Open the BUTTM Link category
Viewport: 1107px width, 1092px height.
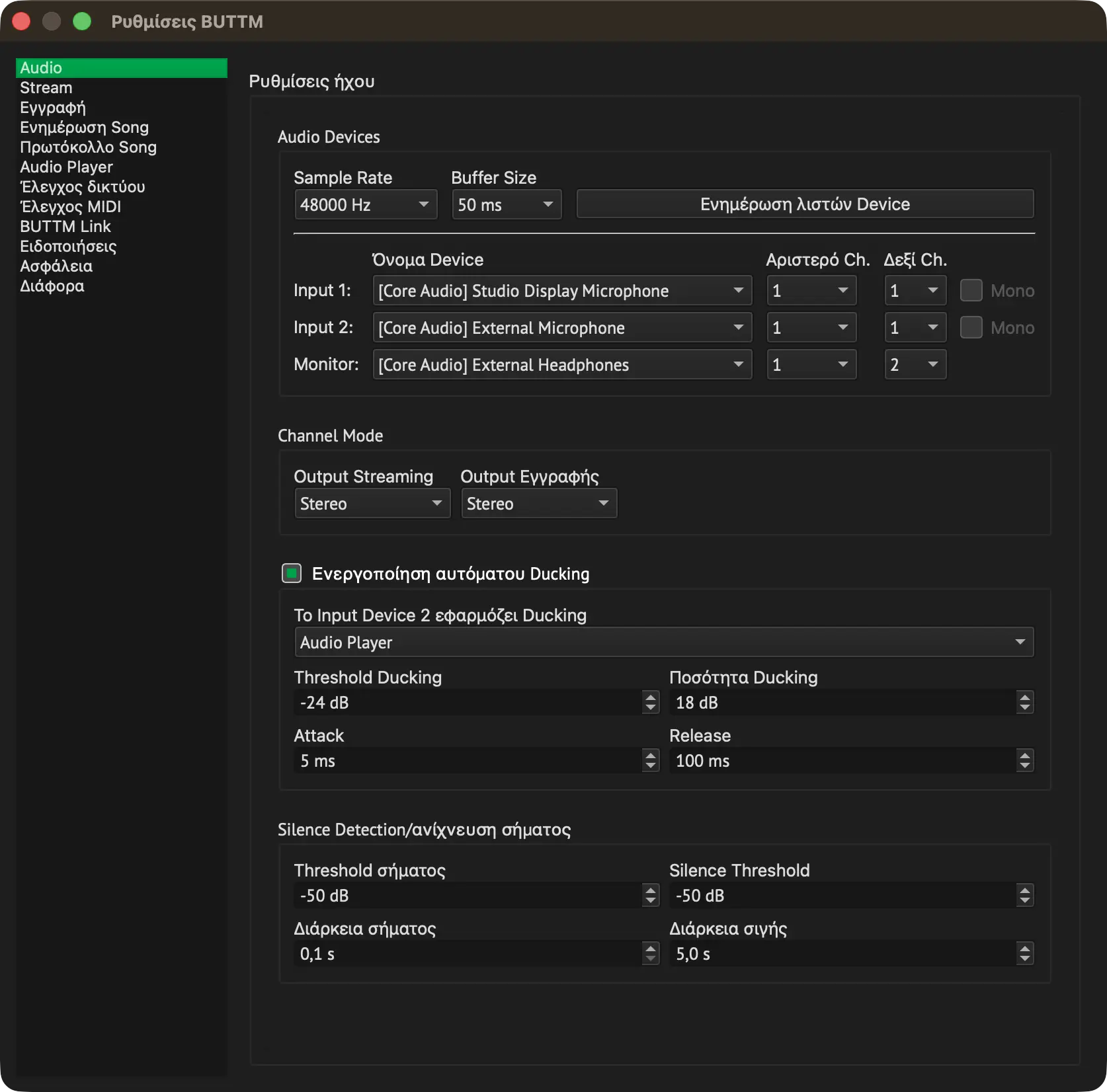(122, 227)
